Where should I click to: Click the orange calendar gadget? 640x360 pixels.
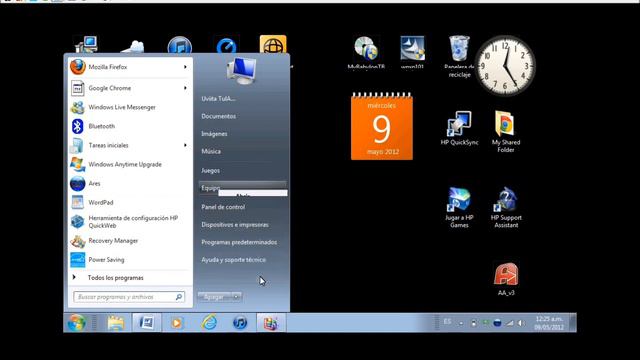[382, 127]
